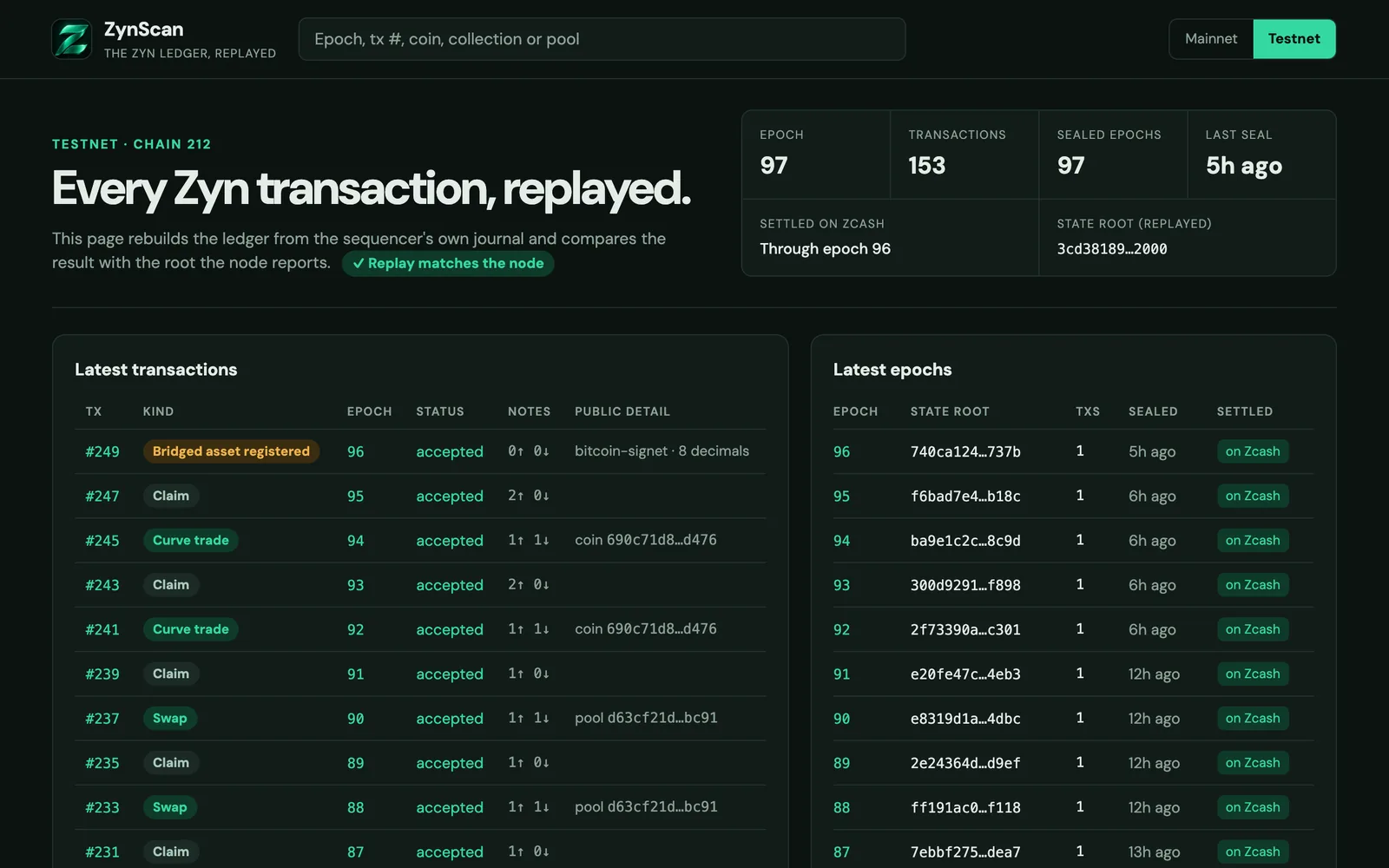Image resolution: width=1389 pixels, height=868 pixels.
Task: Open epoch 87 in Latest epochs table
Action: pos(842,852)
